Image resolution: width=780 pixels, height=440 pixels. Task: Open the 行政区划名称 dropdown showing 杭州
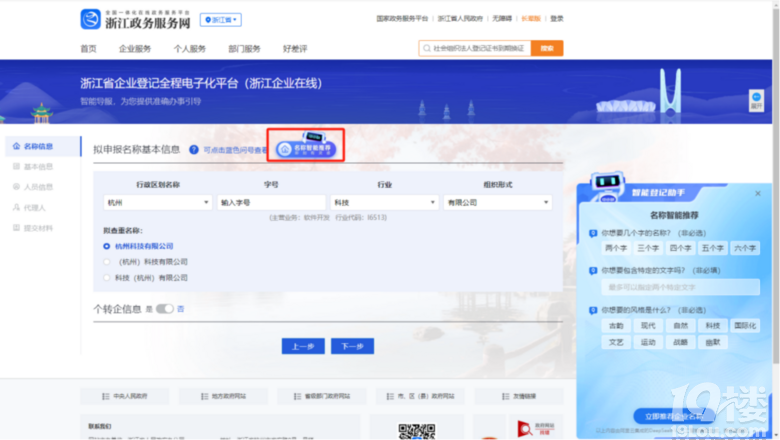[158, 202]
